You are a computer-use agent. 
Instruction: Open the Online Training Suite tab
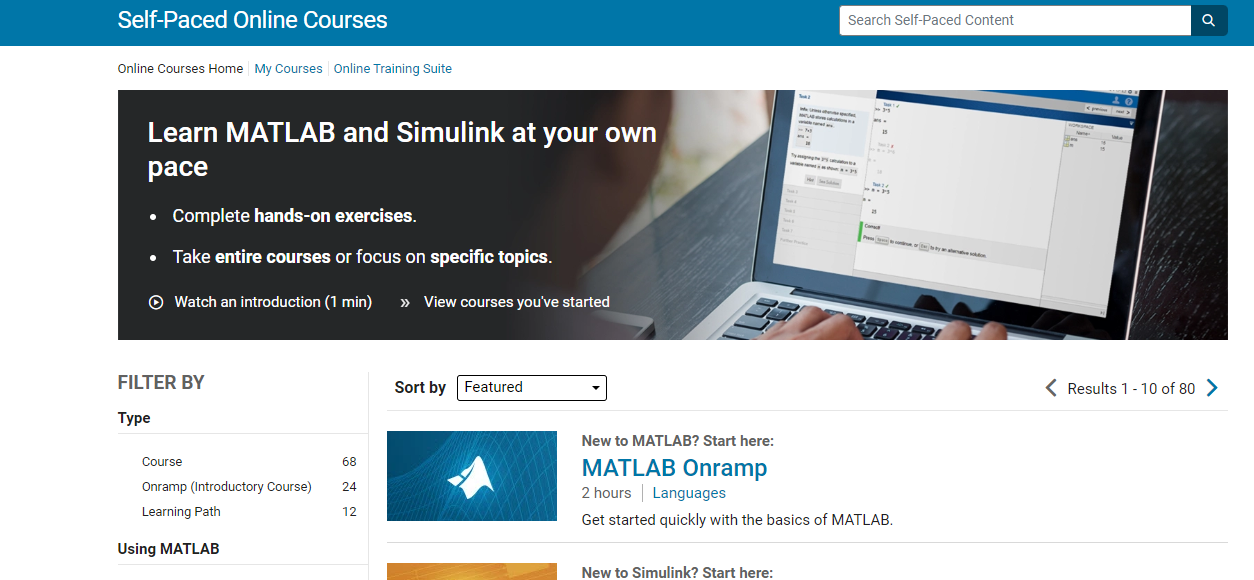[x=392, y=69]
